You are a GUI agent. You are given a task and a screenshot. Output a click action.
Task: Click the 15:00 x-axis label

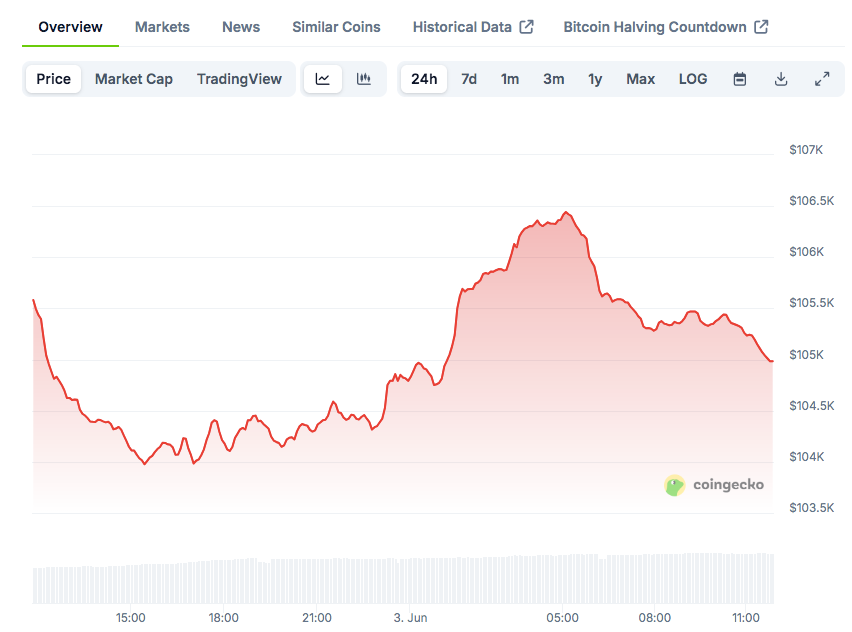pyautogui.click(x=130, y=618)
